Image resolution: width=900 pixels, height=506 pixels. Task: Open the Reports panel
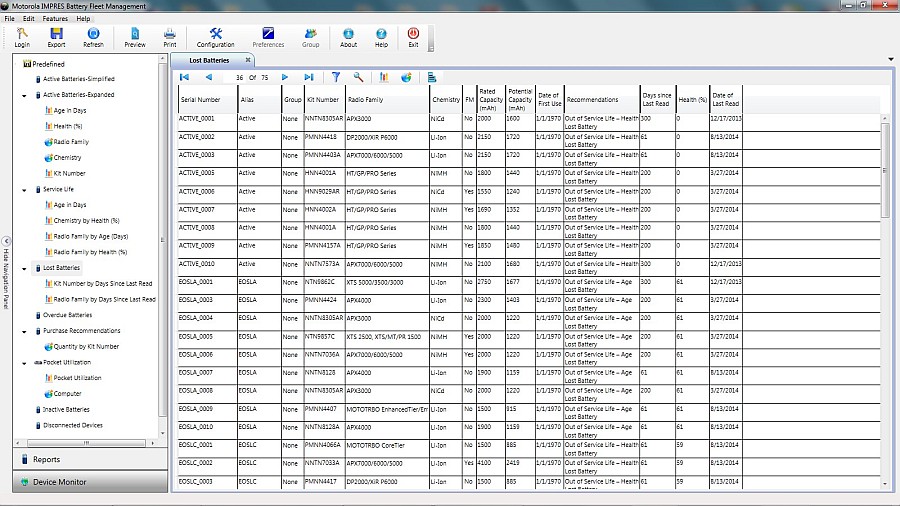coord(90,459)
